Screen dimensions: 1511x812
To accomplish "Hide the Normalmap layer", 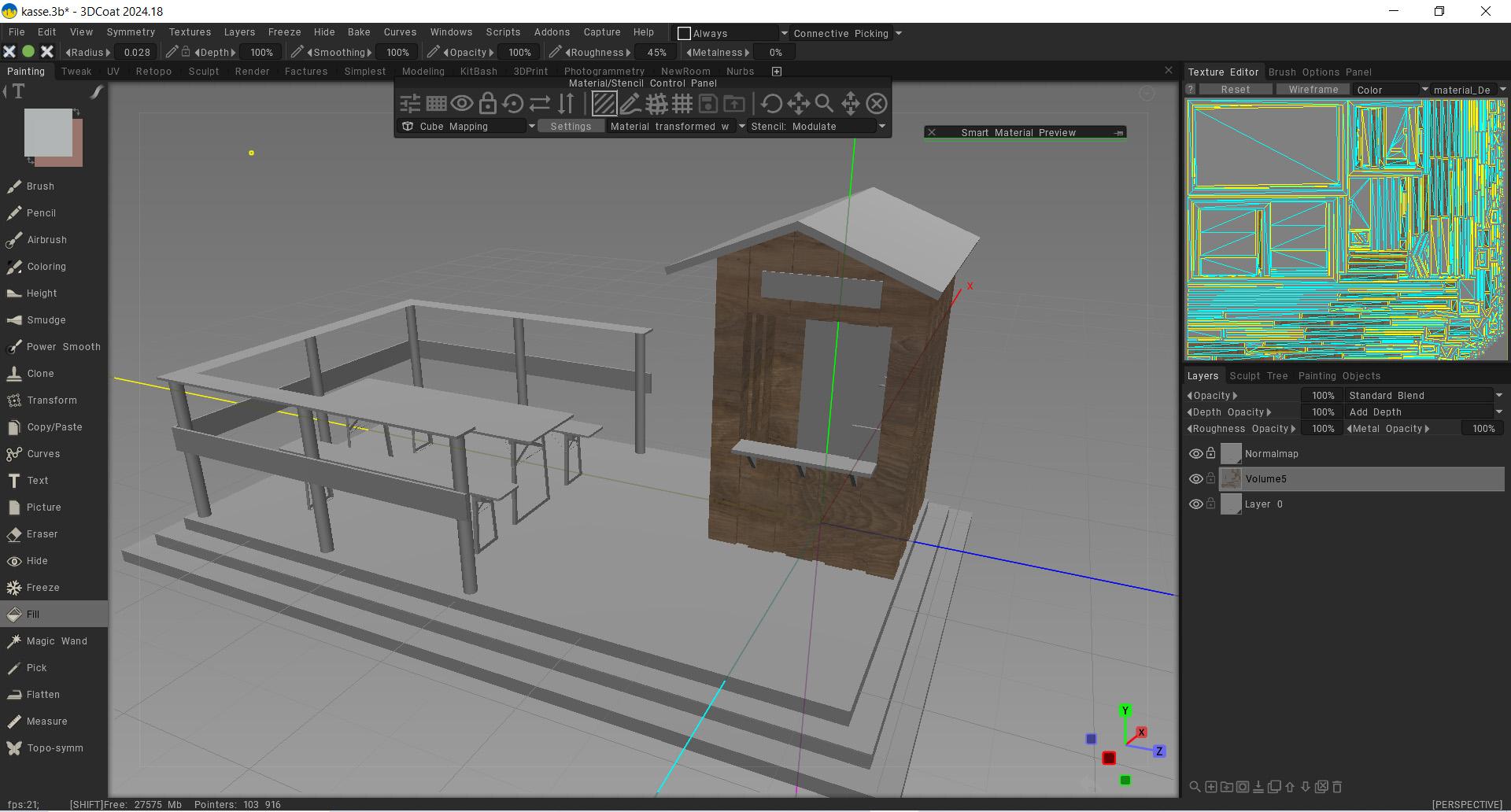I will click(x=1195, y=454).
